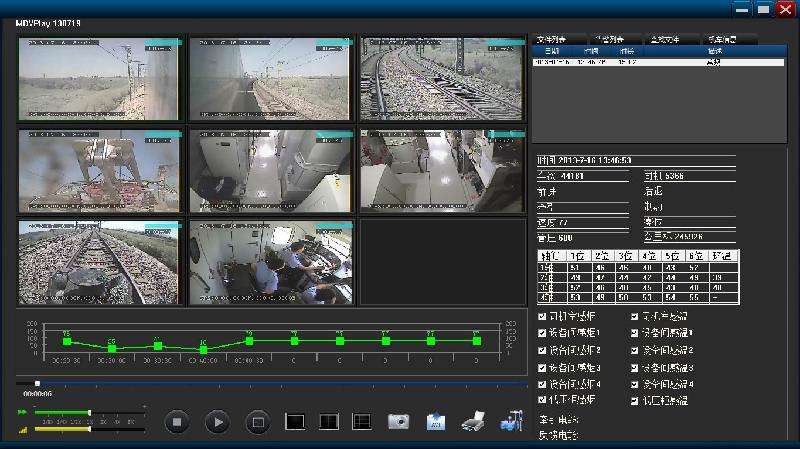This screenshot has height=449, width=800.
Task: Click the round fullscreen frame button
Action: pos(257,422)
